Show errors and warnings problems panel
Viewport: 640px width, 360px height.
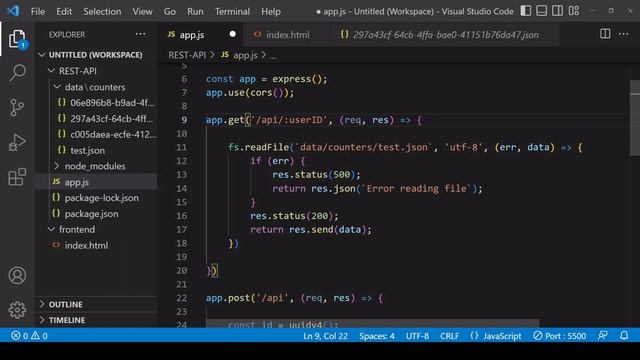pyautogui.click(x=29, y=336)
